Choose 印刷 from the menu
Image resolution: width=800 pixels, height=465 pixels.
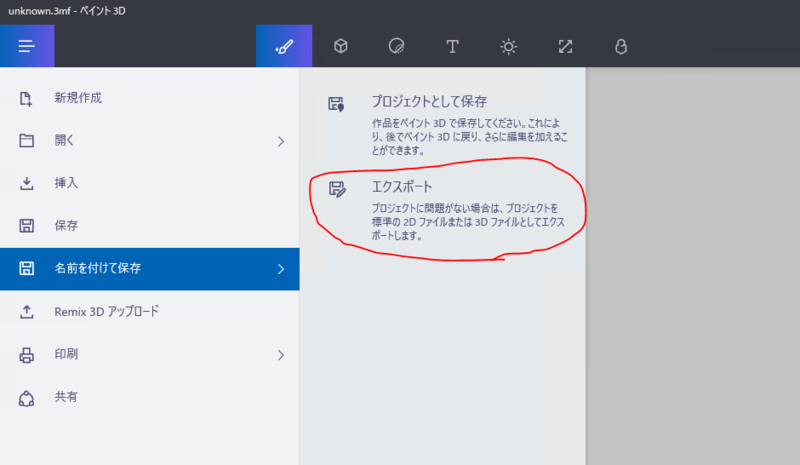click(x=149, y=354)
